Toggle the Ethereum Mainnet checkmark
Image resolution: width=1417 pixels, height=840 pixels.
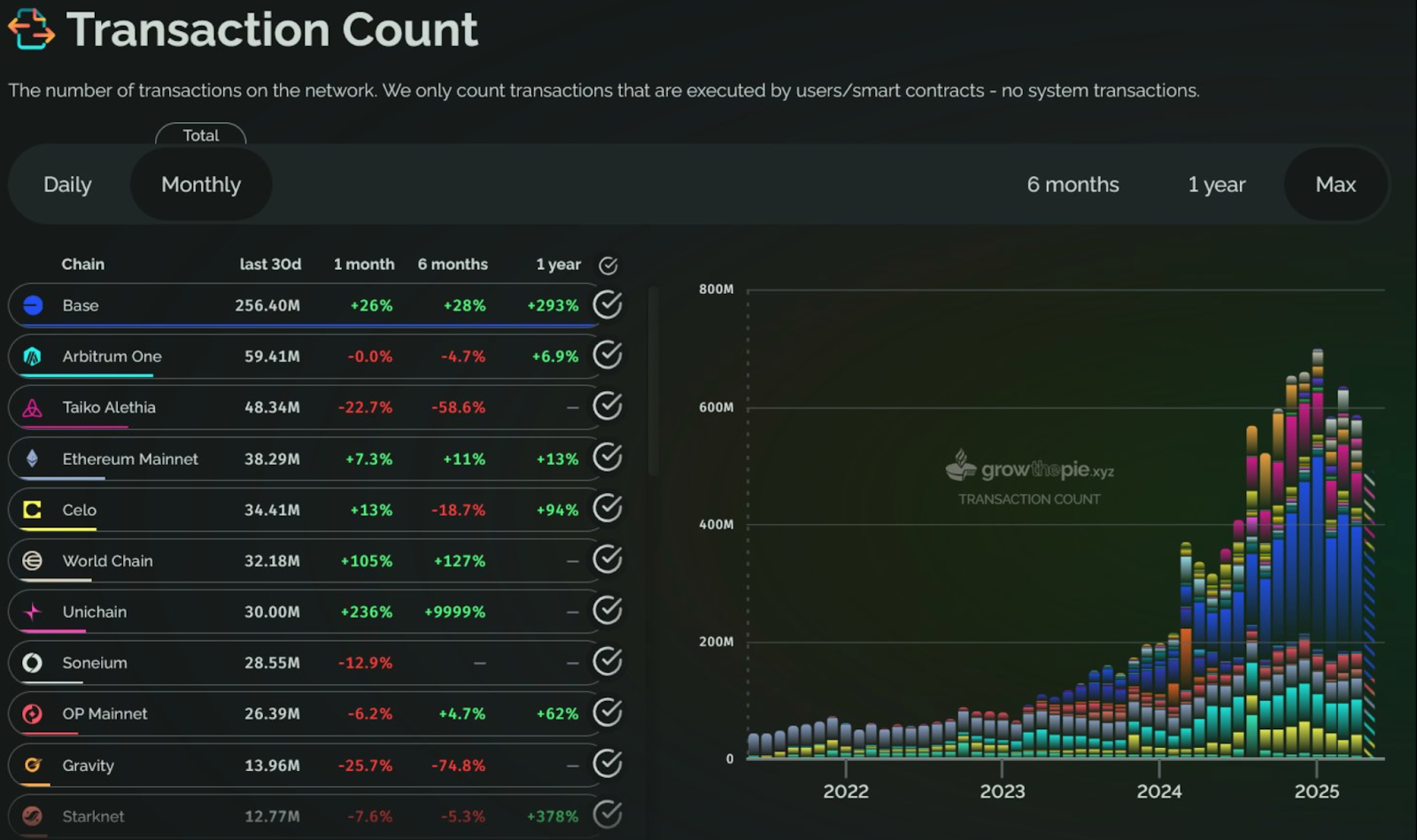pyautogui.click(x=608, y=458)
